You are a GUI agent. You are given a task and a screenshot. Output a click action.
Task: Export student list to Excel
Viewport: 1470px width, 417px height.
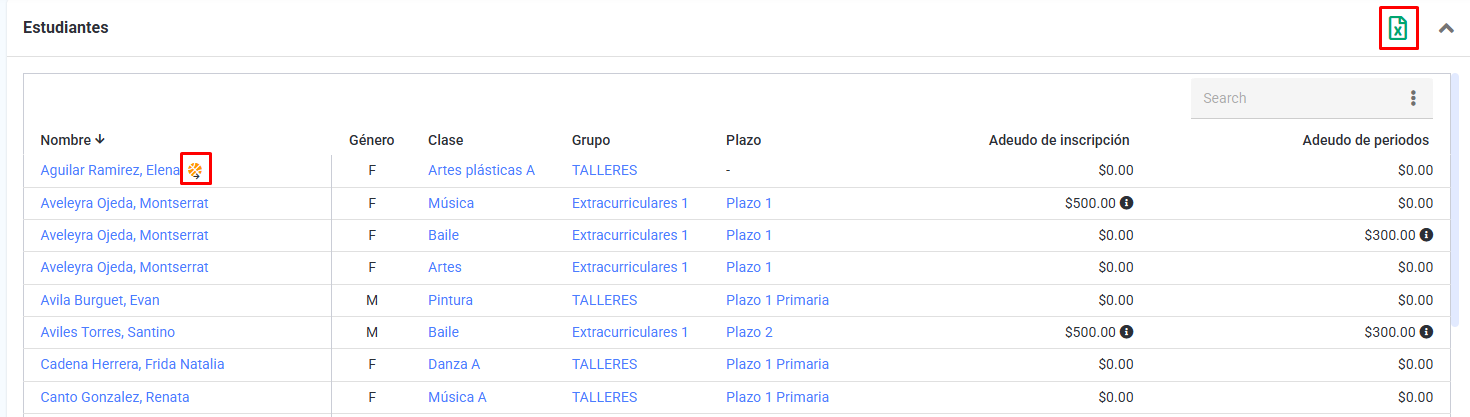pyautogui.click(x=1398, y=28)
